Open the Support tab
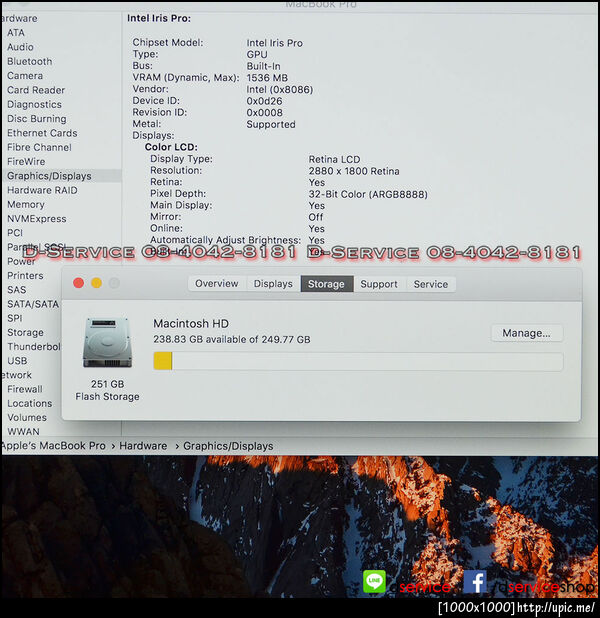The image size is (600, 618). pyautogui.click(x=379, y=284)
